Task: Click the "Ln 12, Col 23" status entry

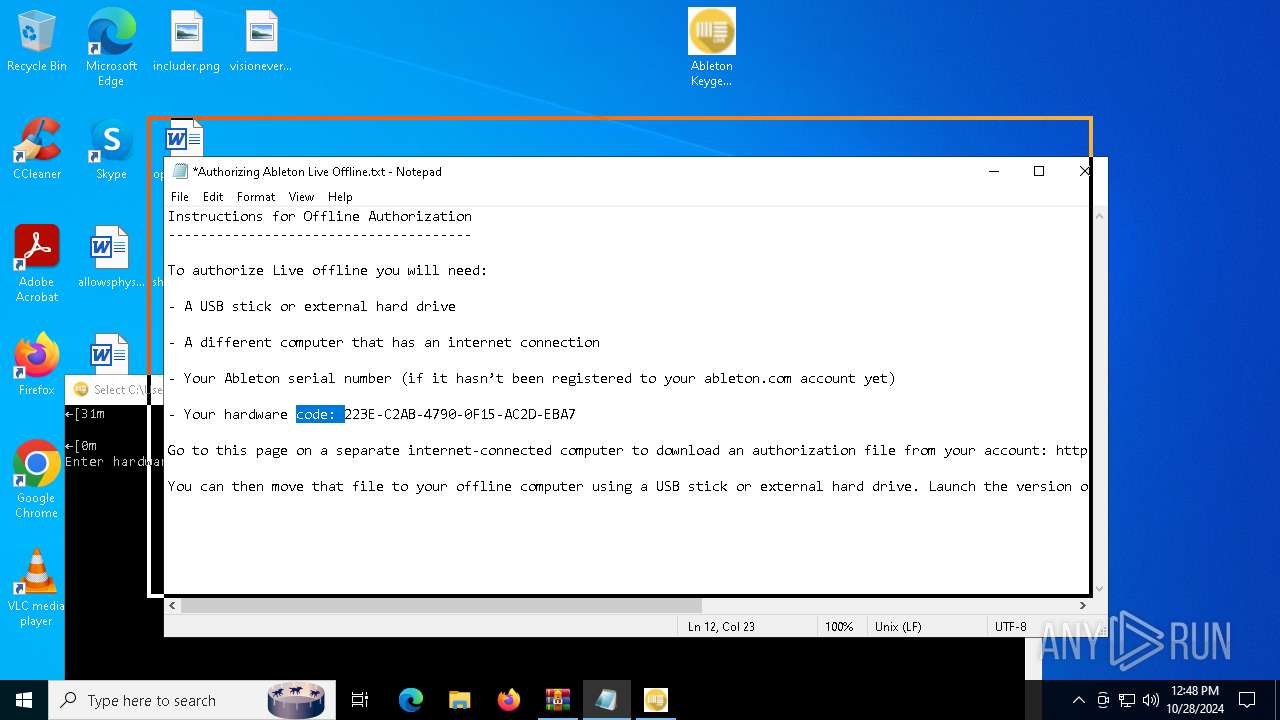Action: click(x=721, y=627)
